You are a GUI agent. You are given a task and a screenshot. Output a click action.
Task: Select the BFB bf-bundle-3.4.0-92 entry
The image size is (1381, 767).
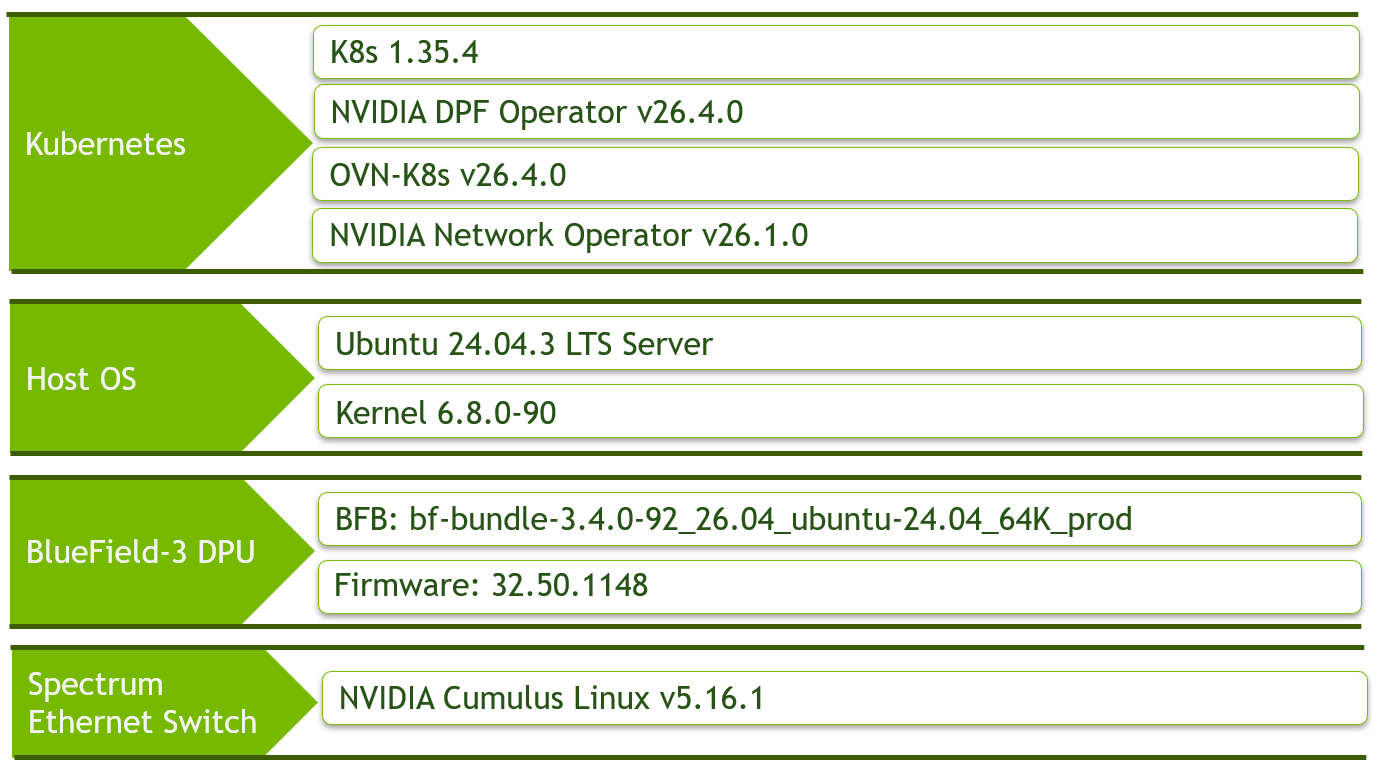pos(840,519)
